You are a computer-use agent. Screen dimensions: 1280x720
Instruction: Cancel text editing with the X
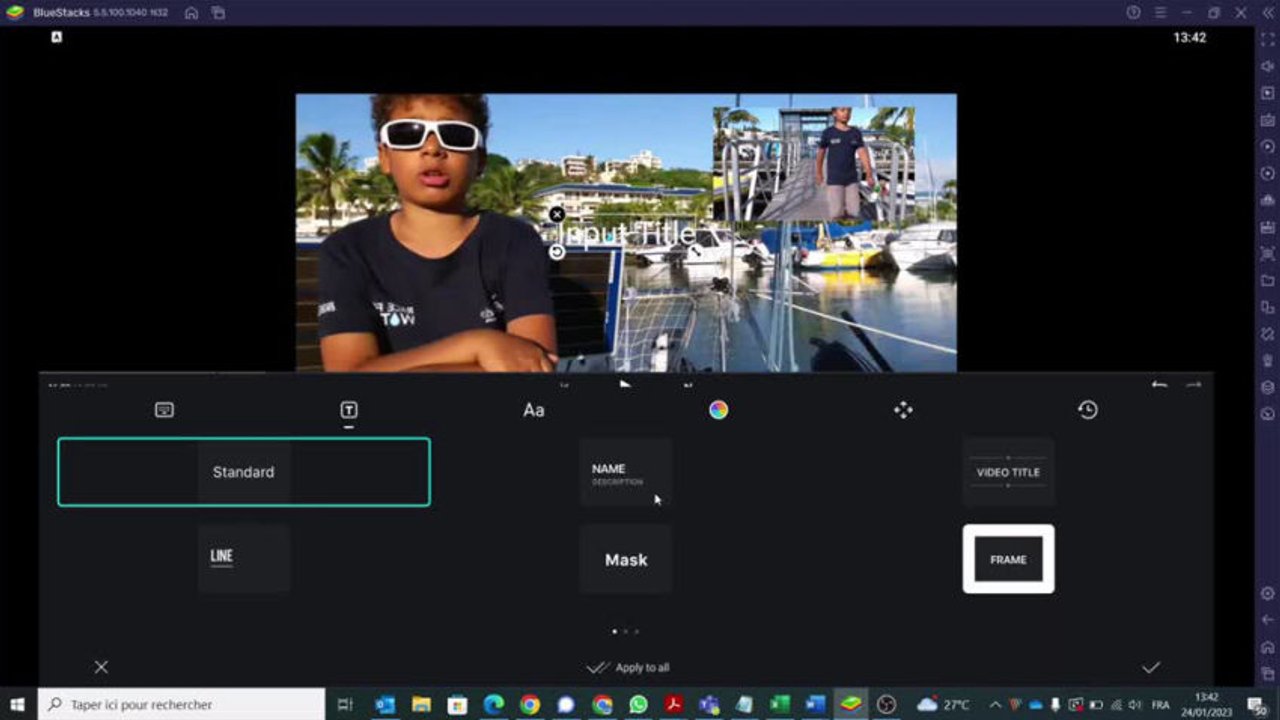pos(101,667)
